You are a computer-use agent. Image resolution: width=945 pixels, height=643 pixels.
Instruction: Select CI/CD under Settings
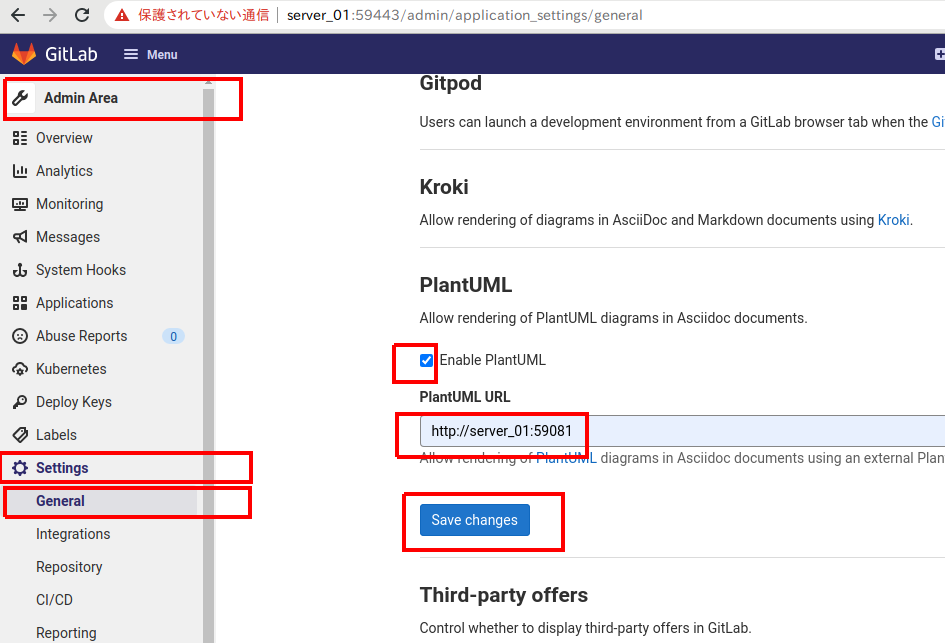pyautogui.click(x=54, y=600)
